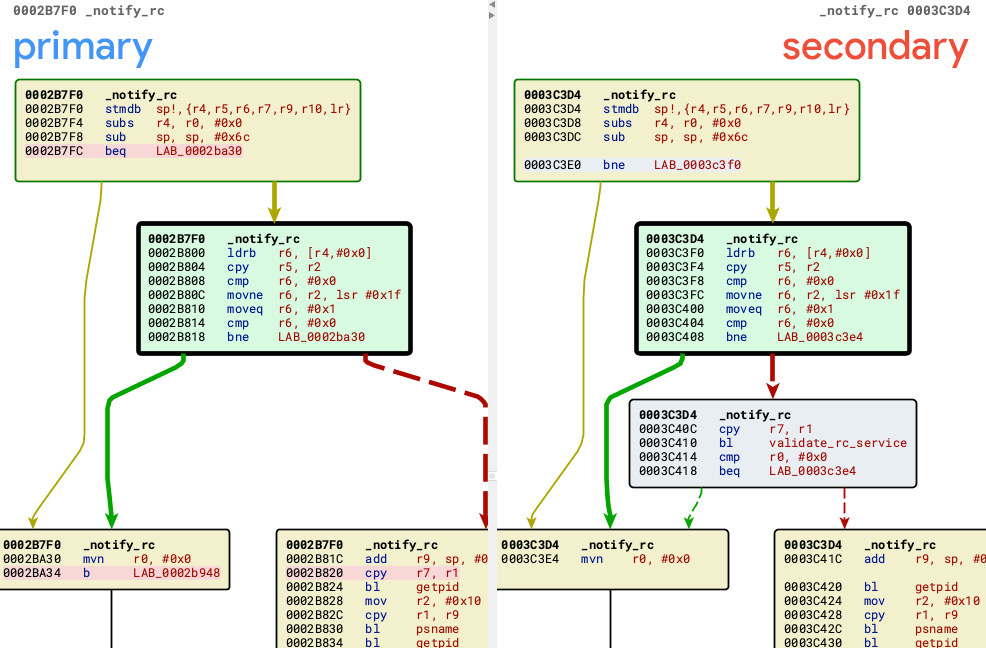The image size is (986, 648).
Task: Click add r9 instruction at 0003C41C
Action: coord(884,559)
